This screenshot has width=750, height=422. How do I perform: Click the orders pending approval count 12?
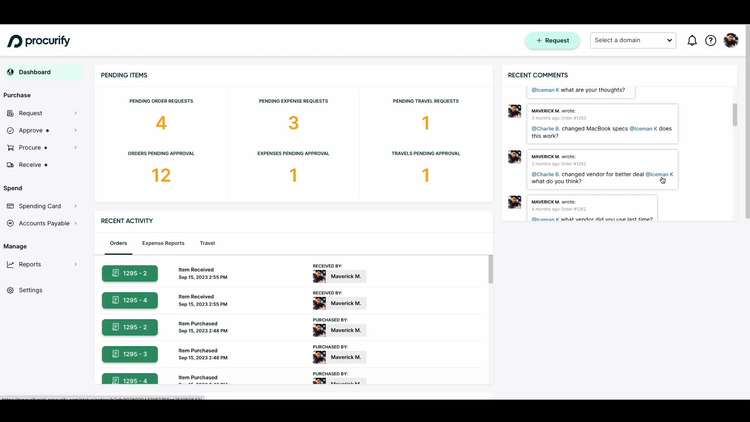[161, 175]
